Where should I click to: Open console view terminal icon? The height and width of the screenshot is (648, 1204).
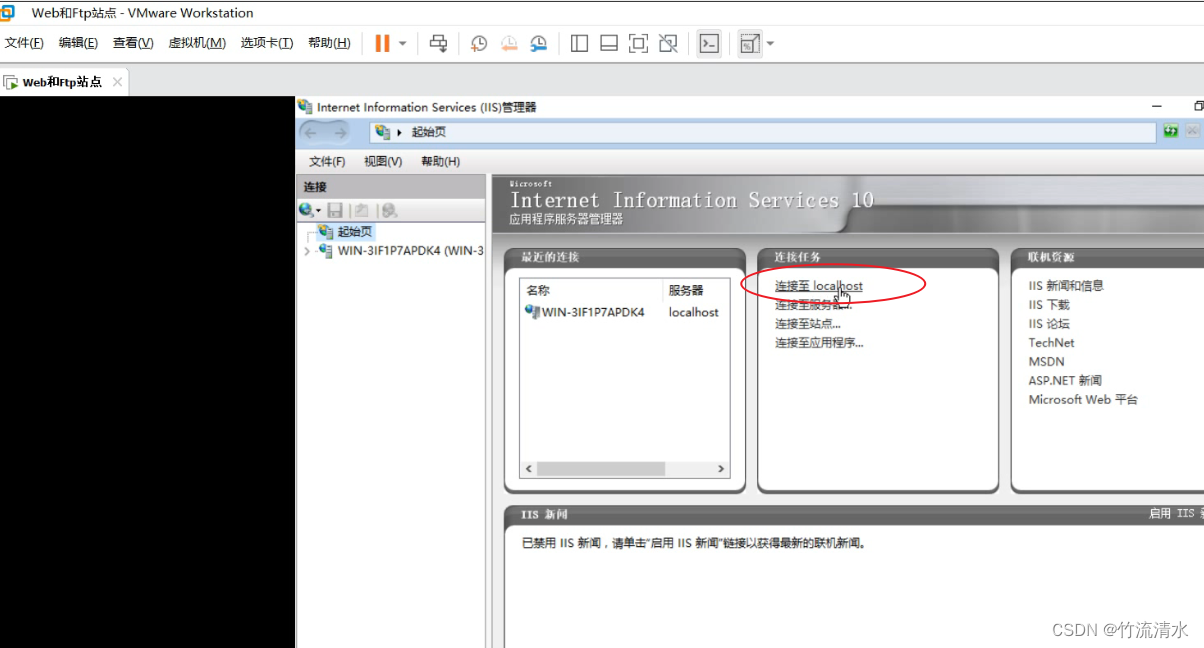pyautogui.click(x=709, y=43)
